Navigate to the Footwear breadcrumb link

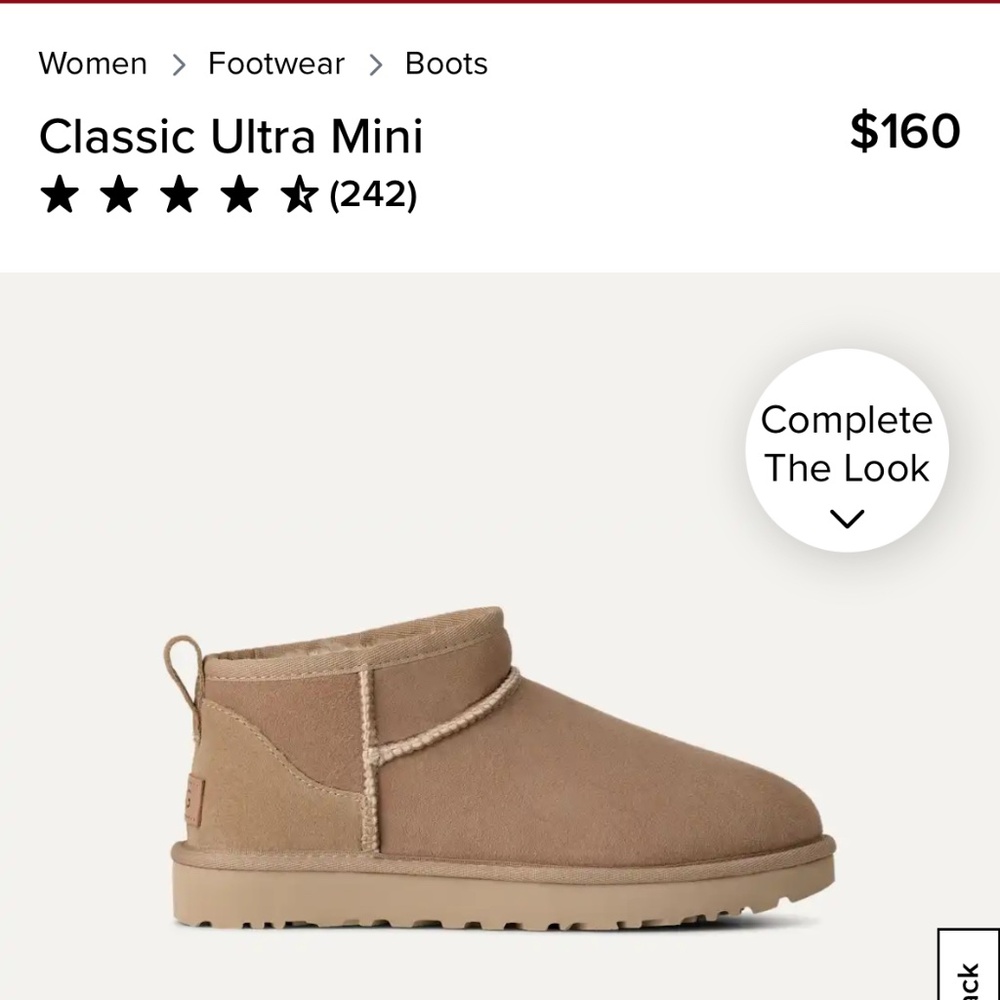274,63
